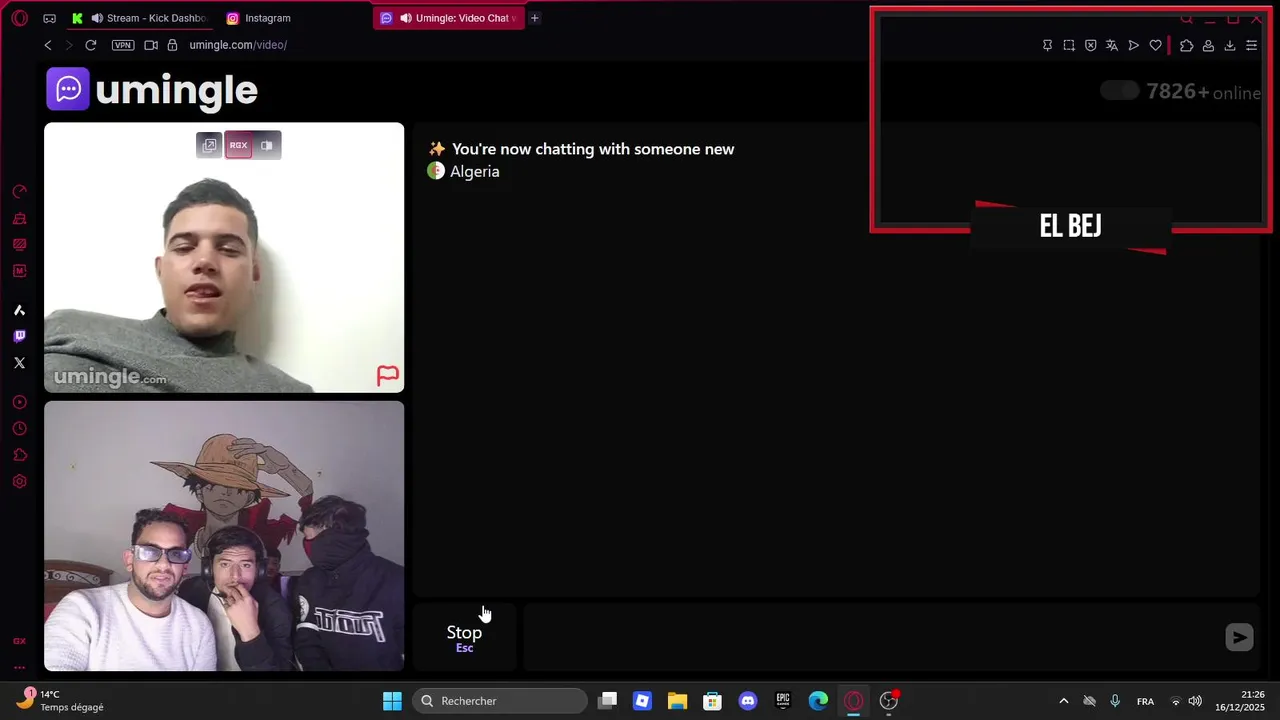1280x720 pixels.
Task: Show downloads with the download icon
Action: pyautogui.click(x=1230, y=45)
